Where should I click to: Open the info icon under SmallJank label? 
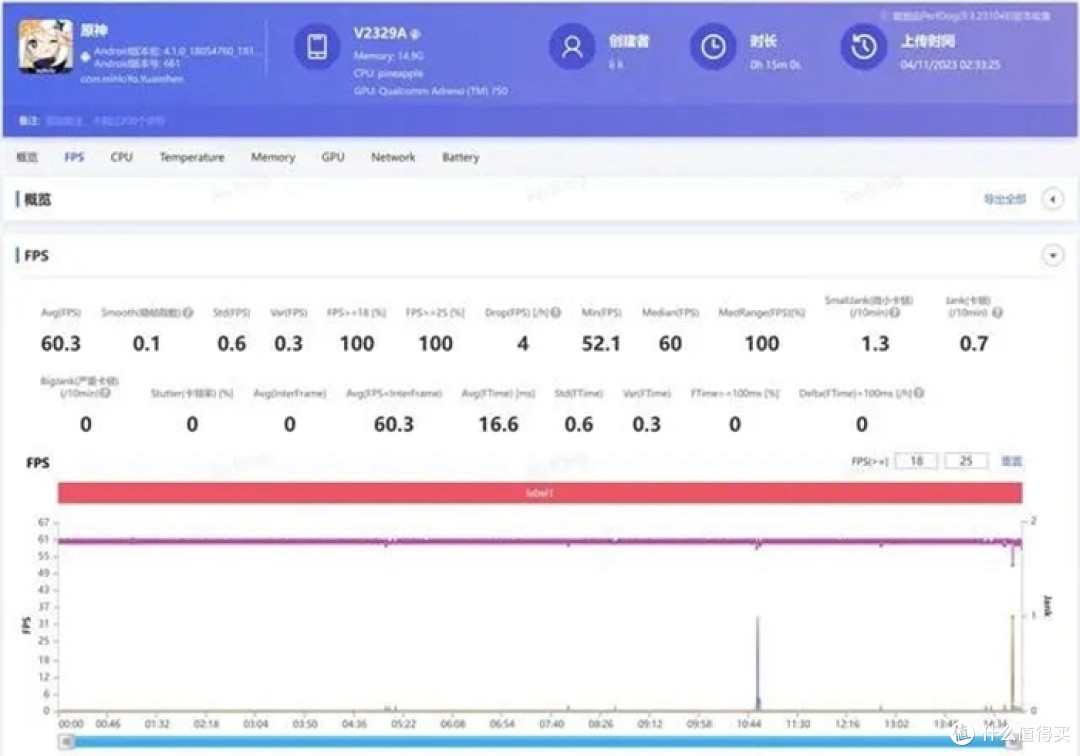coord(894,313)
